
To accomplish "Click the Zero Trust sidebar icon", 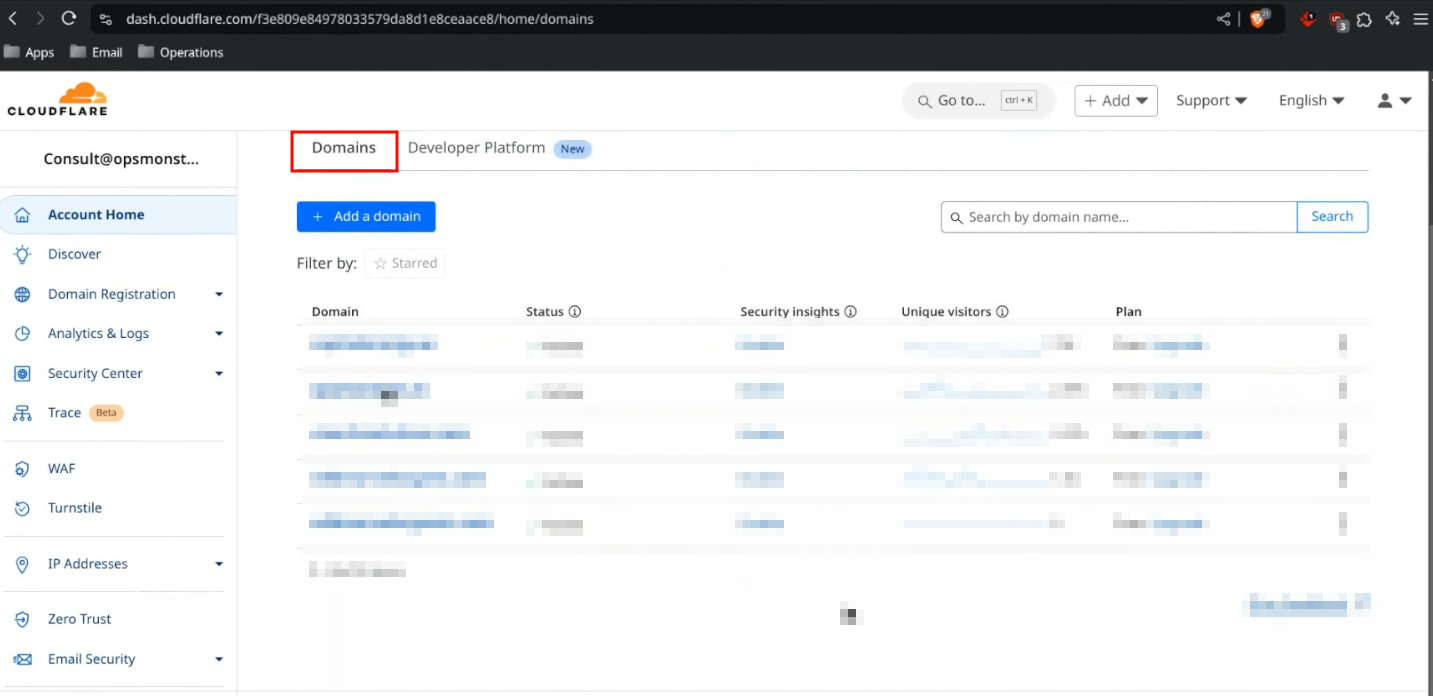I will [22, 619].
